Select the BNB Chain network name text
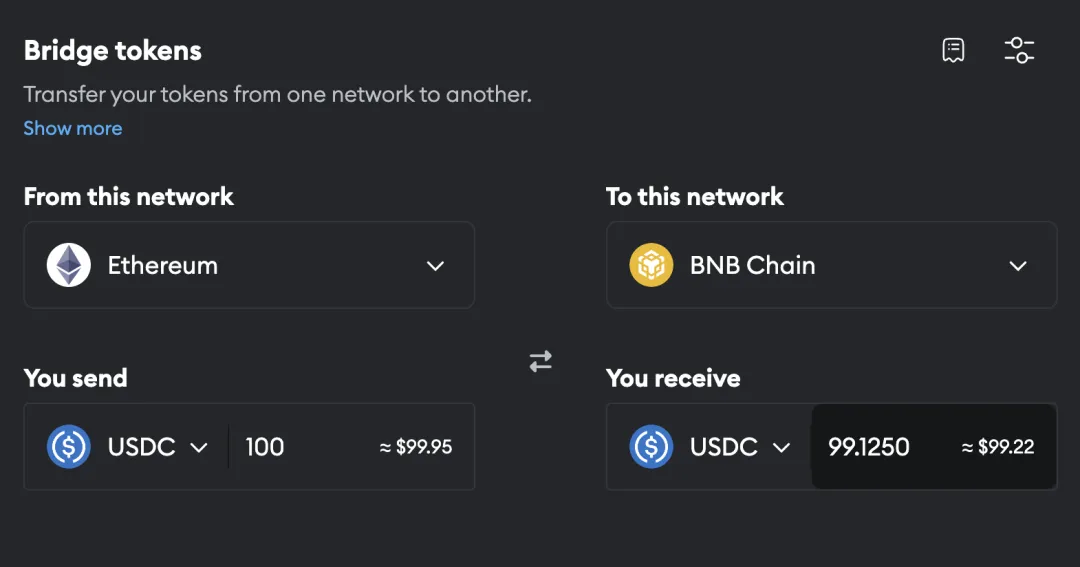The width and height of the screenshot is (1080, 567). tap(753, 265)
